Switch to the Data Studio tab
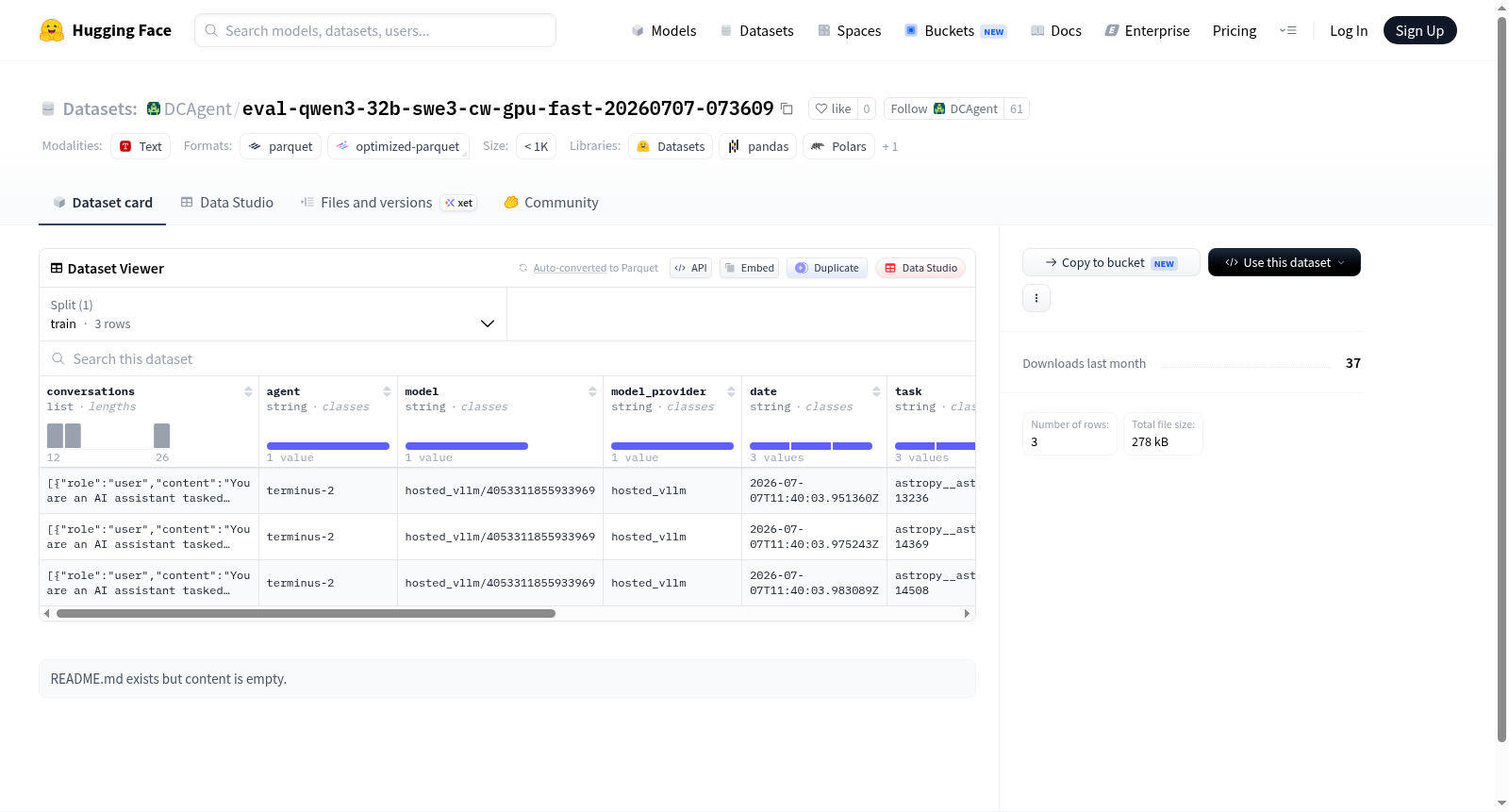 pos(227,203)
